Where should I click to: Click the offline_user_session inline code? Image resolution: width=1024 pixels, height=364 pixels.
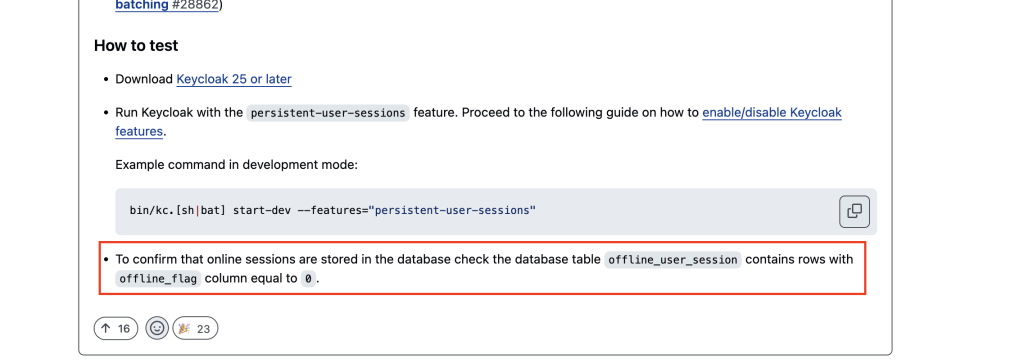click(x=673, y=259)
